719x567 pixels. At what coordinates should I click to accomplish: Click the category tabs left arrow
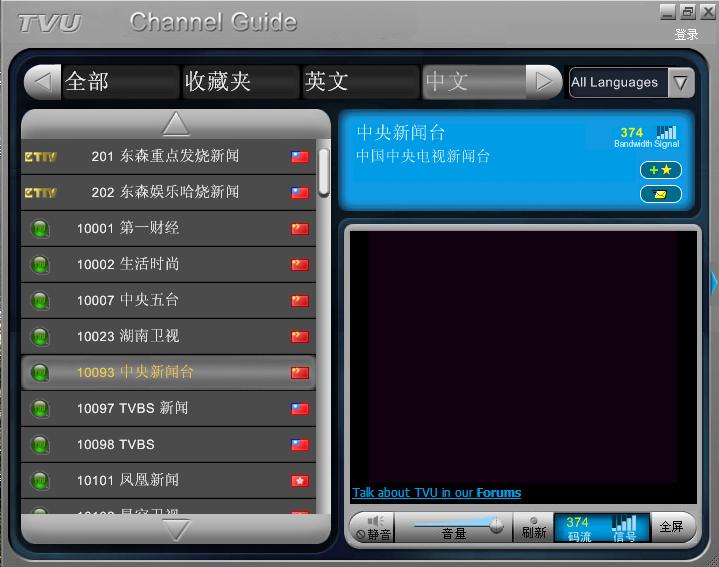pyautogui.click(x=43, y=82)
